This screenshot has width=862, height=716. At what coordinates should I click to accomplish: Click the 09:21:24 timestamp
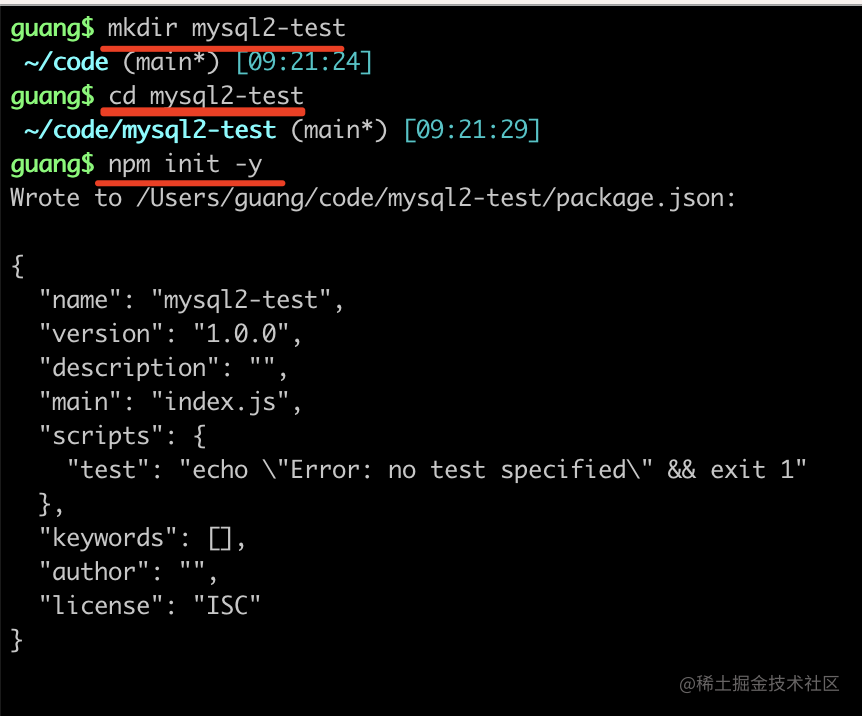(x=304, y=62)
